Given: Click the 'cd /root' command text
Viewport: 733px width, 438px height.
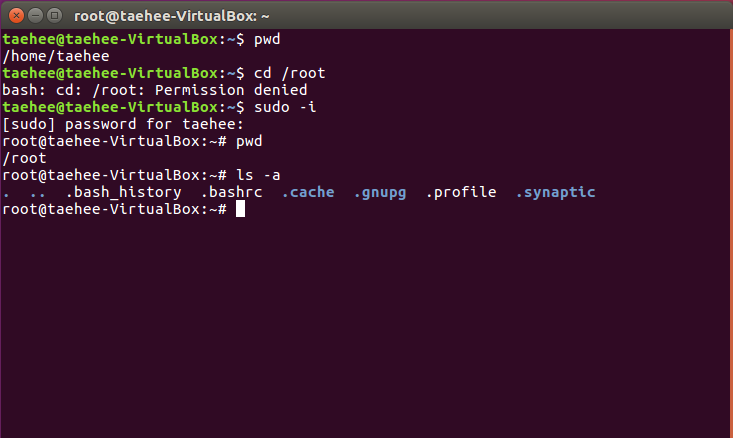Looking at the screenshot, I should tap(289, 73).
